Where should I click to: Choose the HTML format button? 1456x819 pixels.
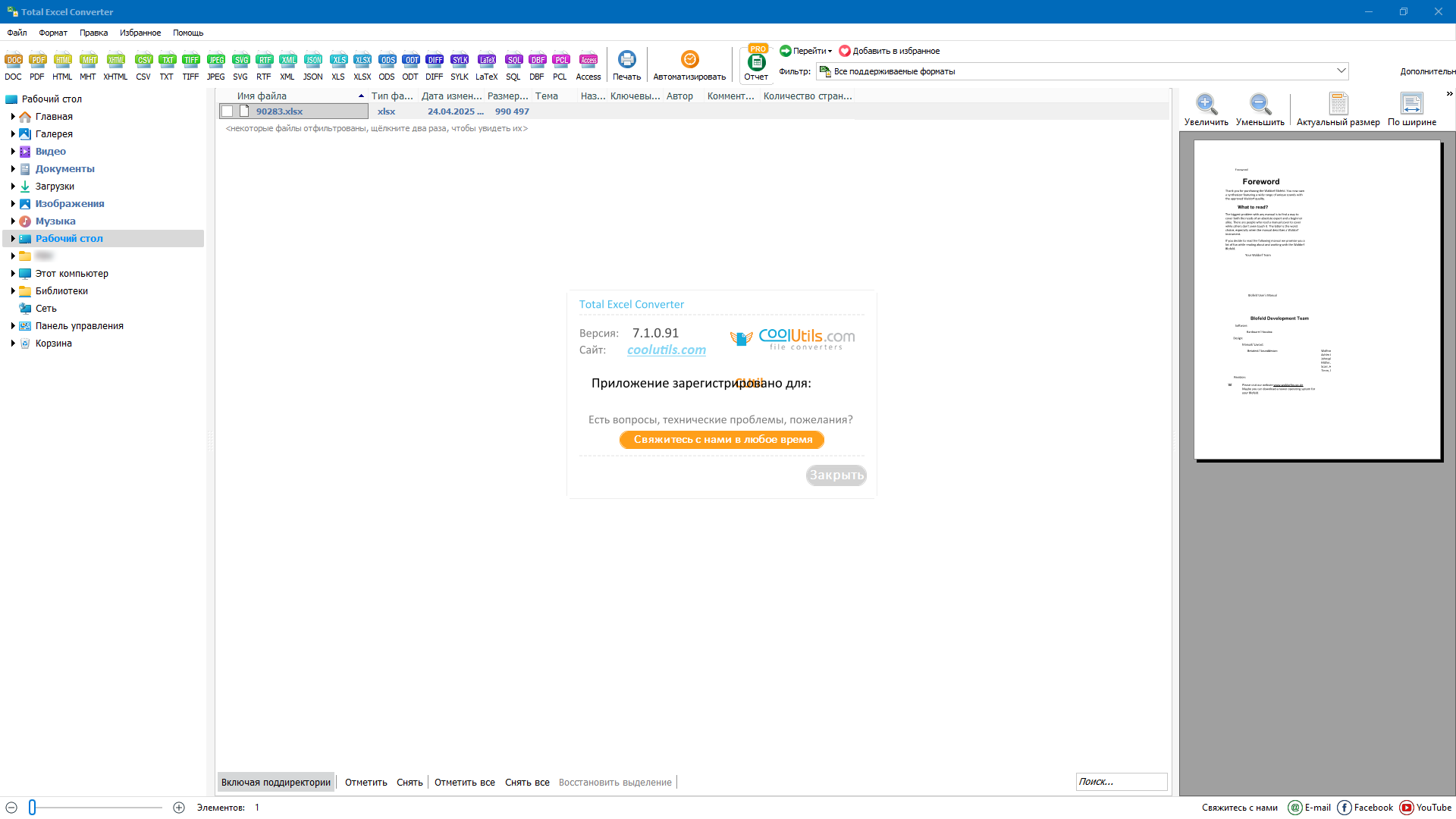pos(62,66)
